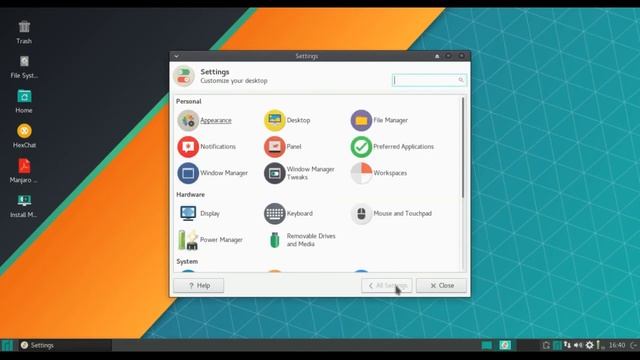
Task: Open Display settings
Action: tap(199, 213)
